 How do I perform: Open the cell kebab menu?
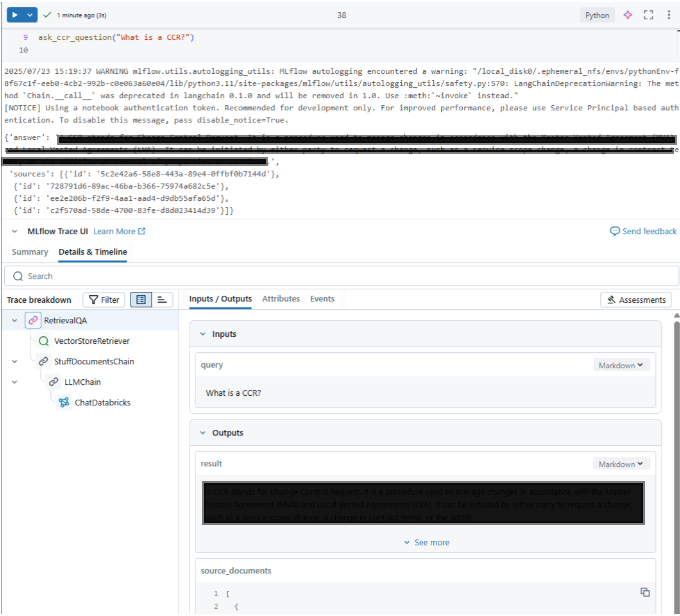(668, 15)
